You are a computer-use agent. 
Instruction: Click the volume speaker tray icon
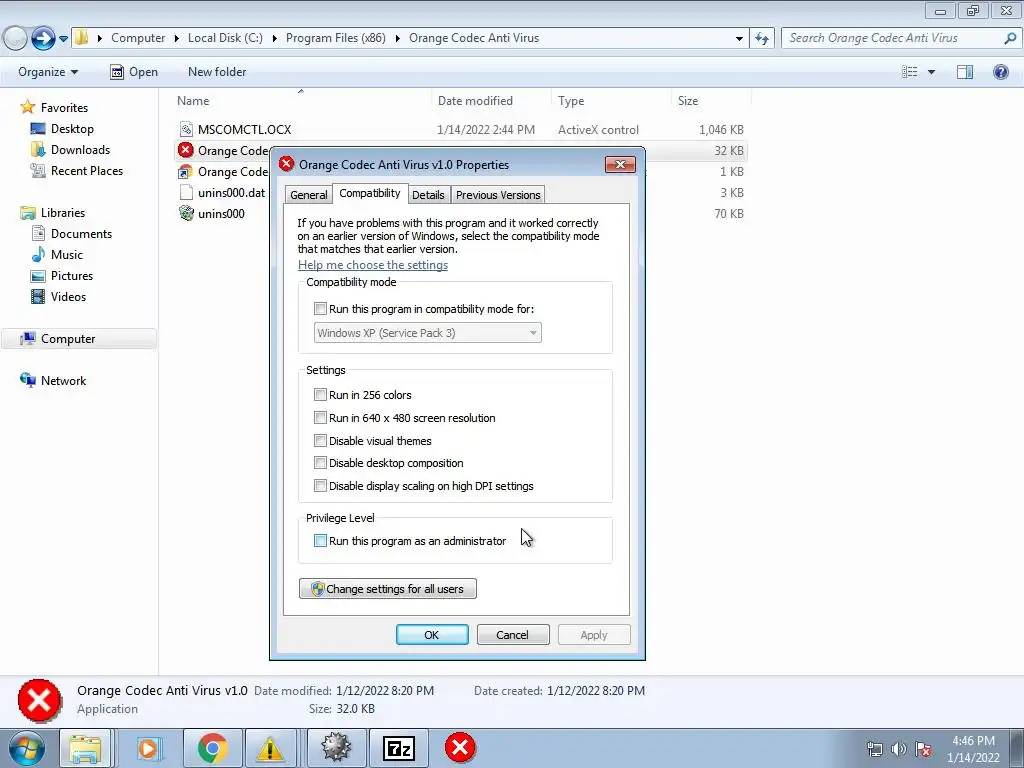[x=899, y=749]
